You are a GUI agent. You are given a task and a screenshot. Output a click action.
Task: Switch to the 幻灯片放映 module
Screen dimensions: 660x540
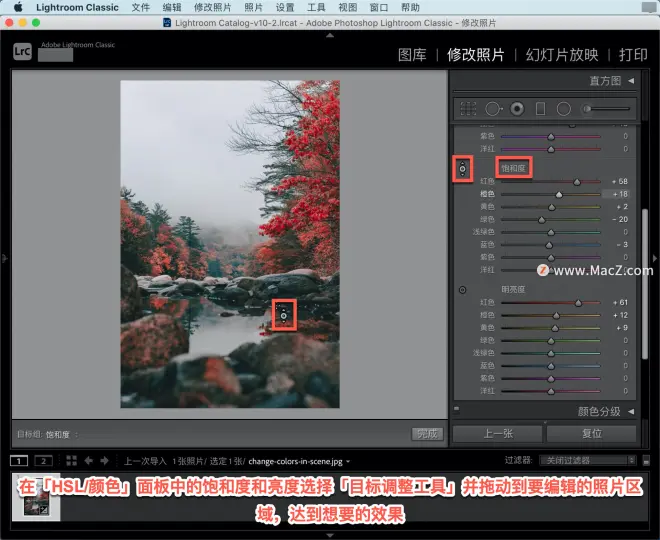pyautogui.click(x=562, y=55)
